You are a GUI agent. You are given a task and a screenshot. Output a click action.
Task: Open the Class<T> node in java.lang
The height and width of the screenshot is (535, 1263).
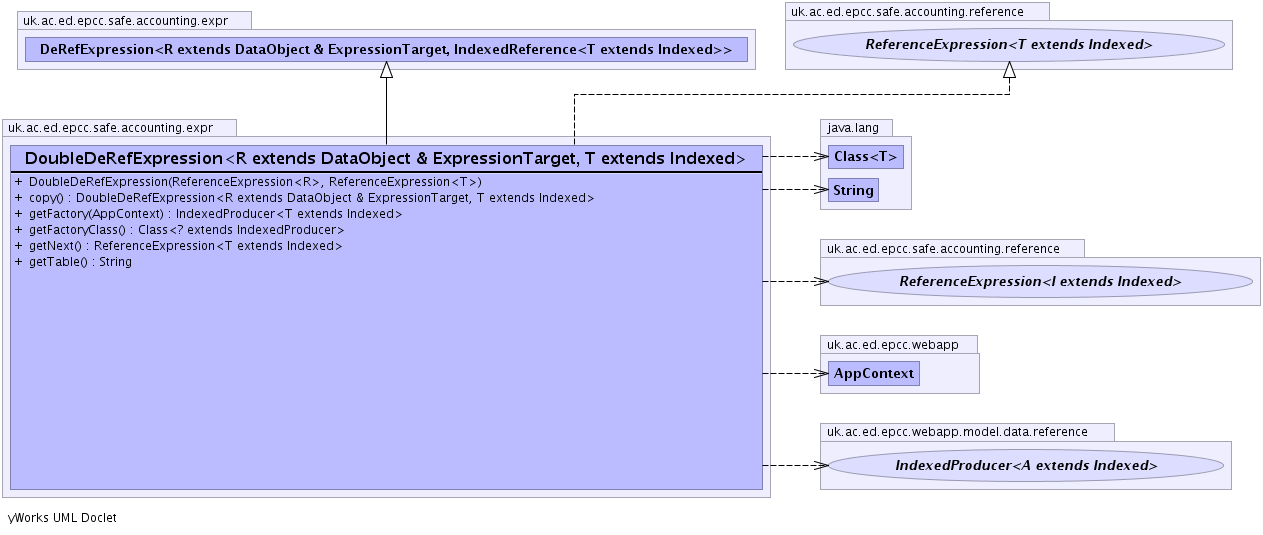click(x=865, y=157)
